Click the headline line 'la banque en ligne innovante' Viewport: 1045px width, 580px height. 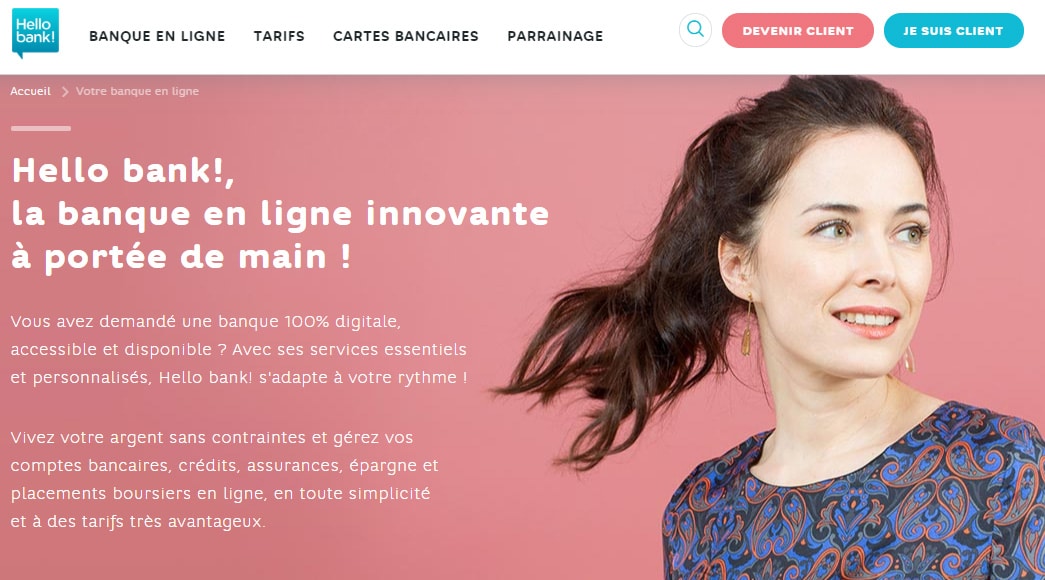click(280, 215)
